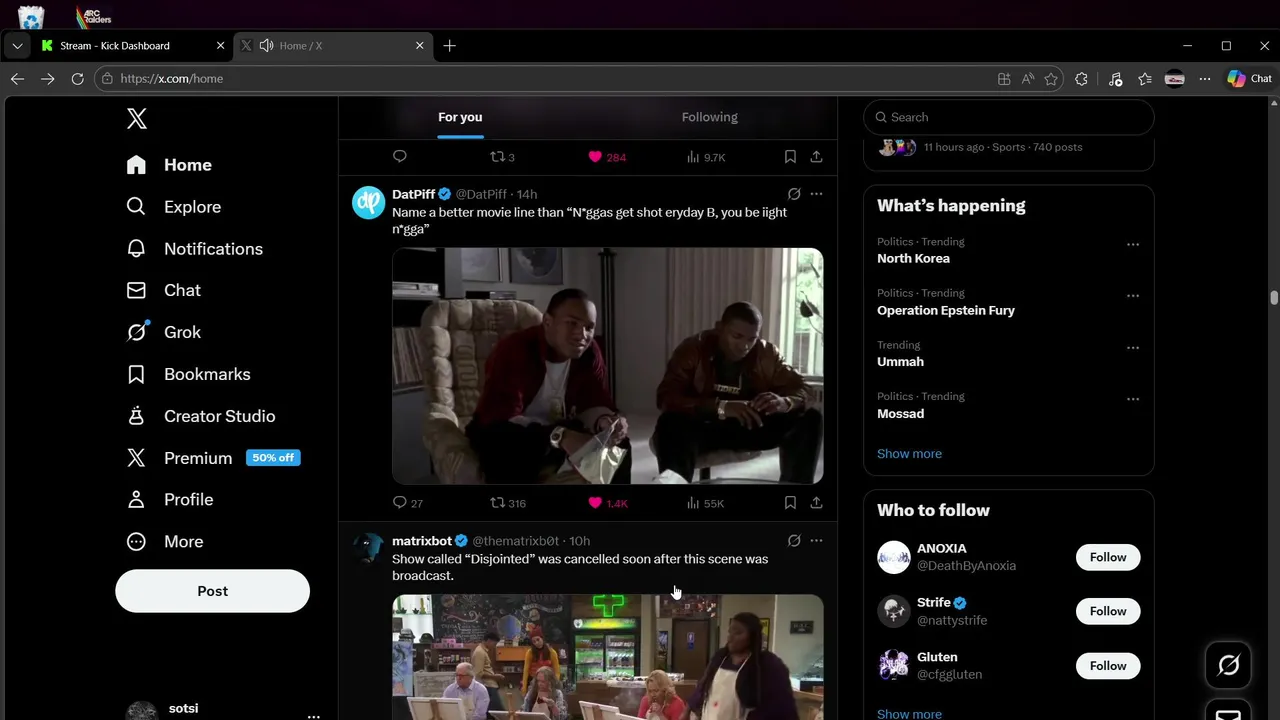Open Grok in the sidebar
The width and height of the screenshot is (1280, 720).
click(x=164, y=332)
